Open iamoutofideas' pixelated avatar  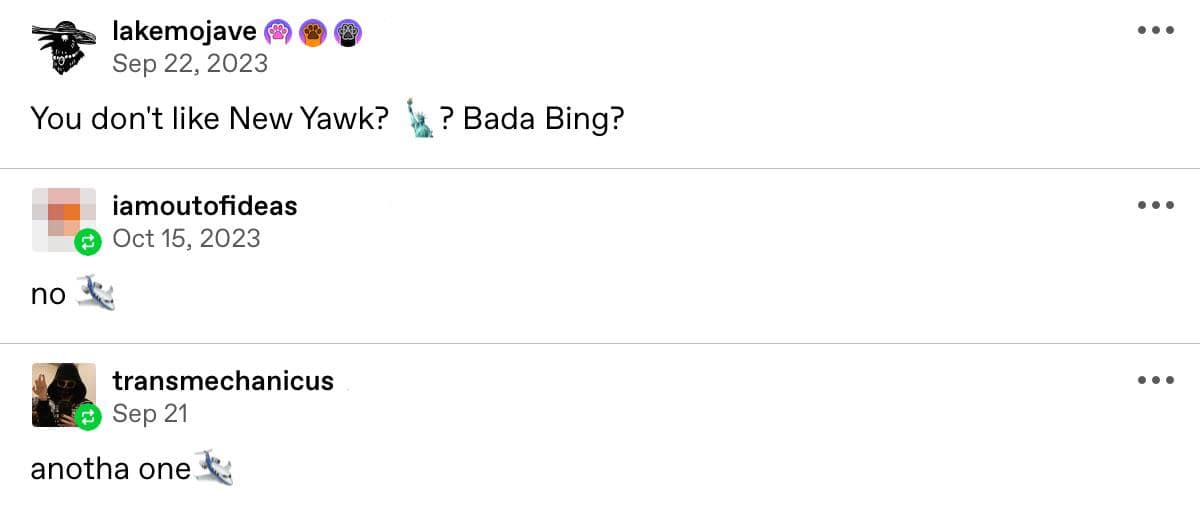(x=62, y=217)
